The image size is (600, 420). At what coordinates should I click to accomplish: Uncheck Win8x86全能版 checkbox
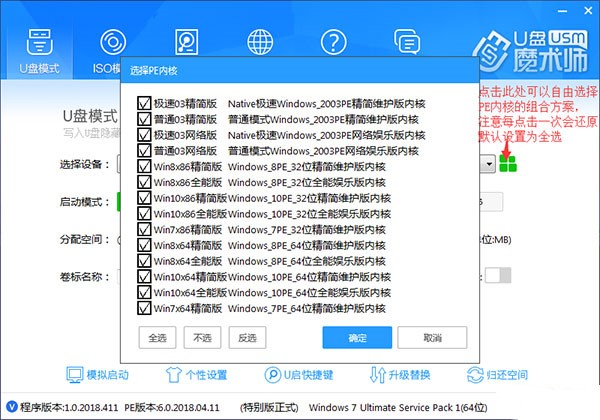click(x=144, y=182)
